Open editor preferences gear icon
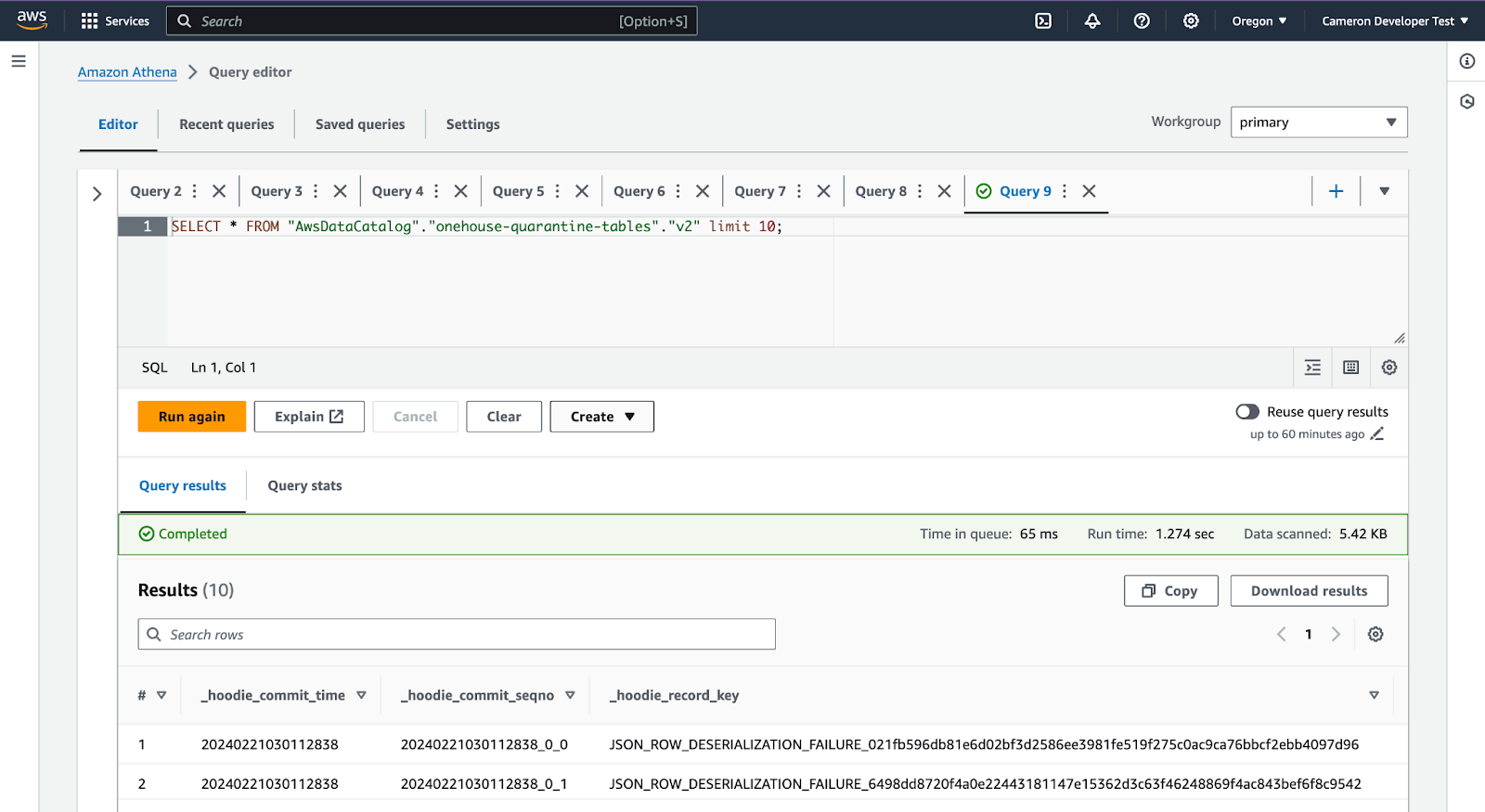 pyautogui.click(x=1389, y=367)
